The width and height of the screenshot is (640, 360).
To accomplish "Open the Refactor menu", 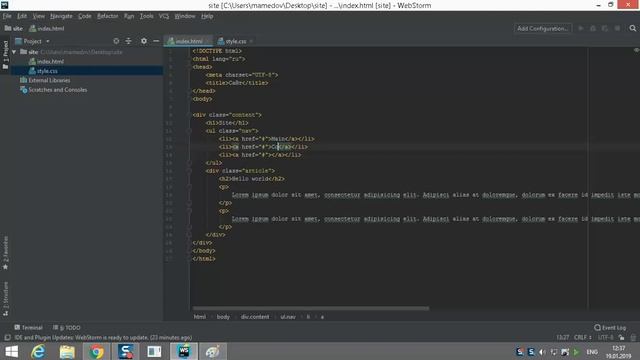I will (108, 16).
